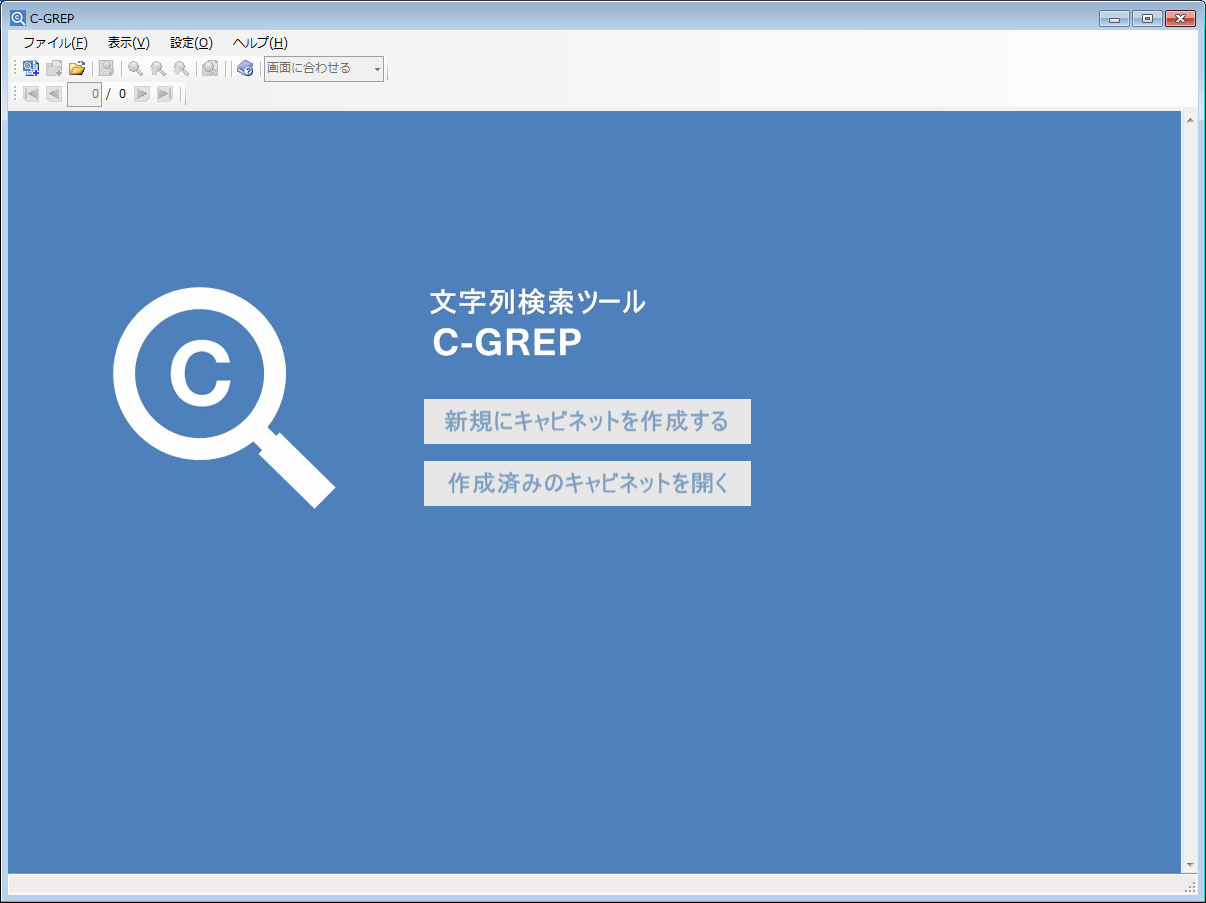This screenshot has width=1206, height=903.
Task: Open the 画面に合わせる zoom dropdown
Action: click(x=323, y=69)
